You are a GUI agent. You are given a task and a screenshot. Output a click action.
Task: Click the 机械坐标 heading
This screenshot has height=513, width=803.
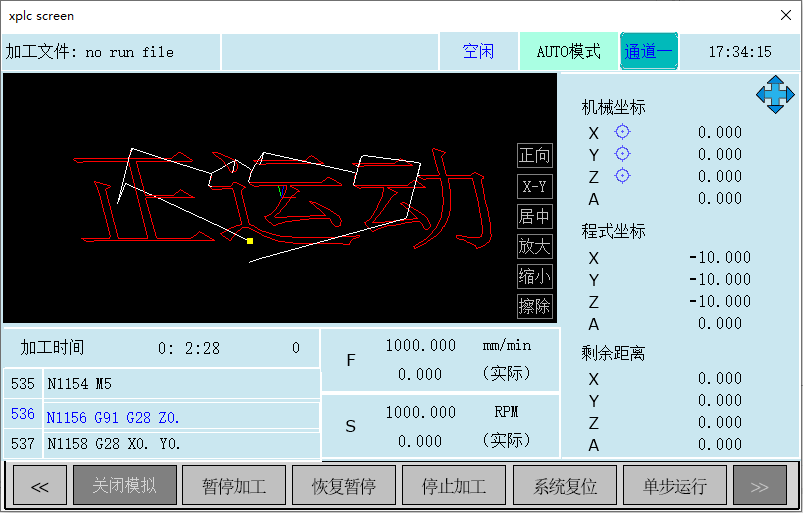point(613,108)
